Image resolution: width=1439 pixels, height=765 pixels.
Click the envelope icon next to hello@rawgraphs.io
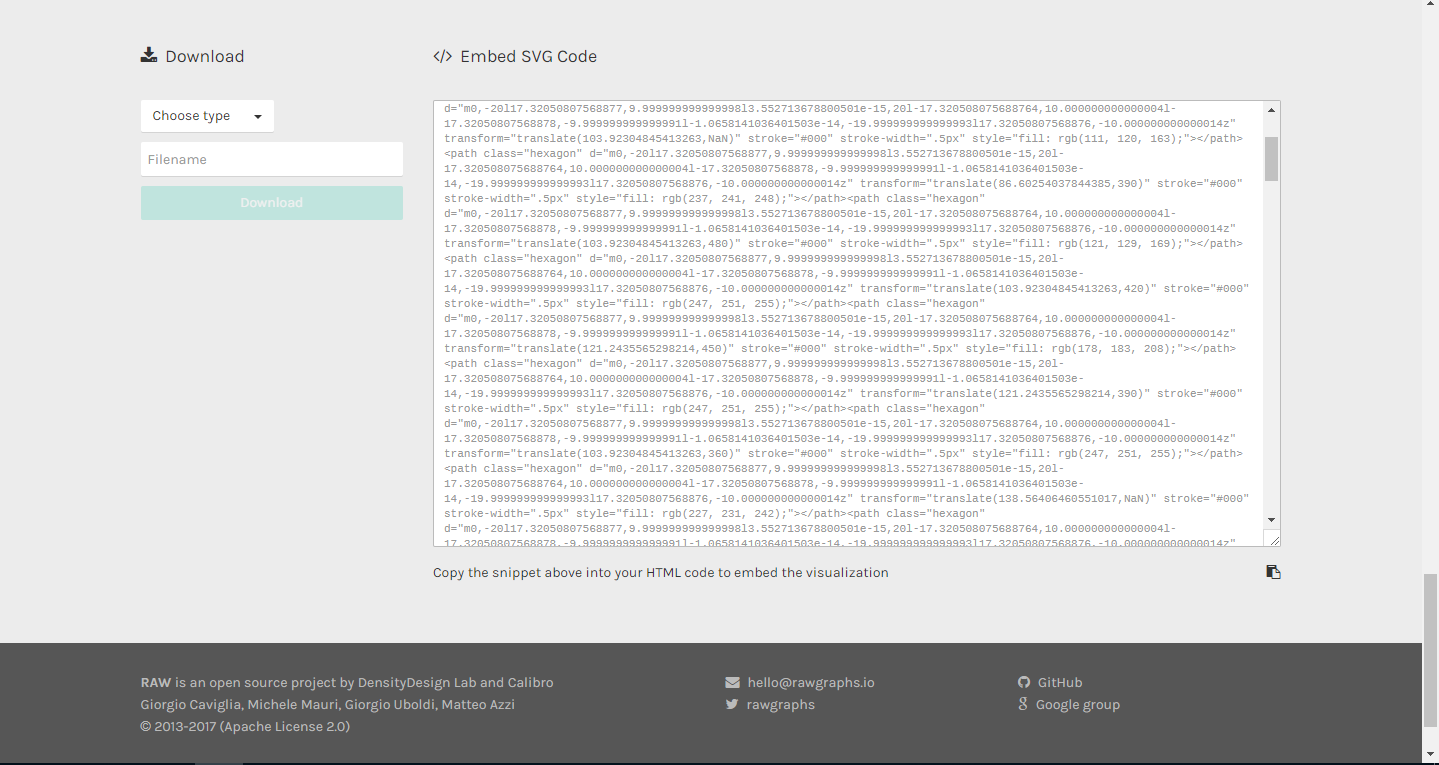click(732, 683)
